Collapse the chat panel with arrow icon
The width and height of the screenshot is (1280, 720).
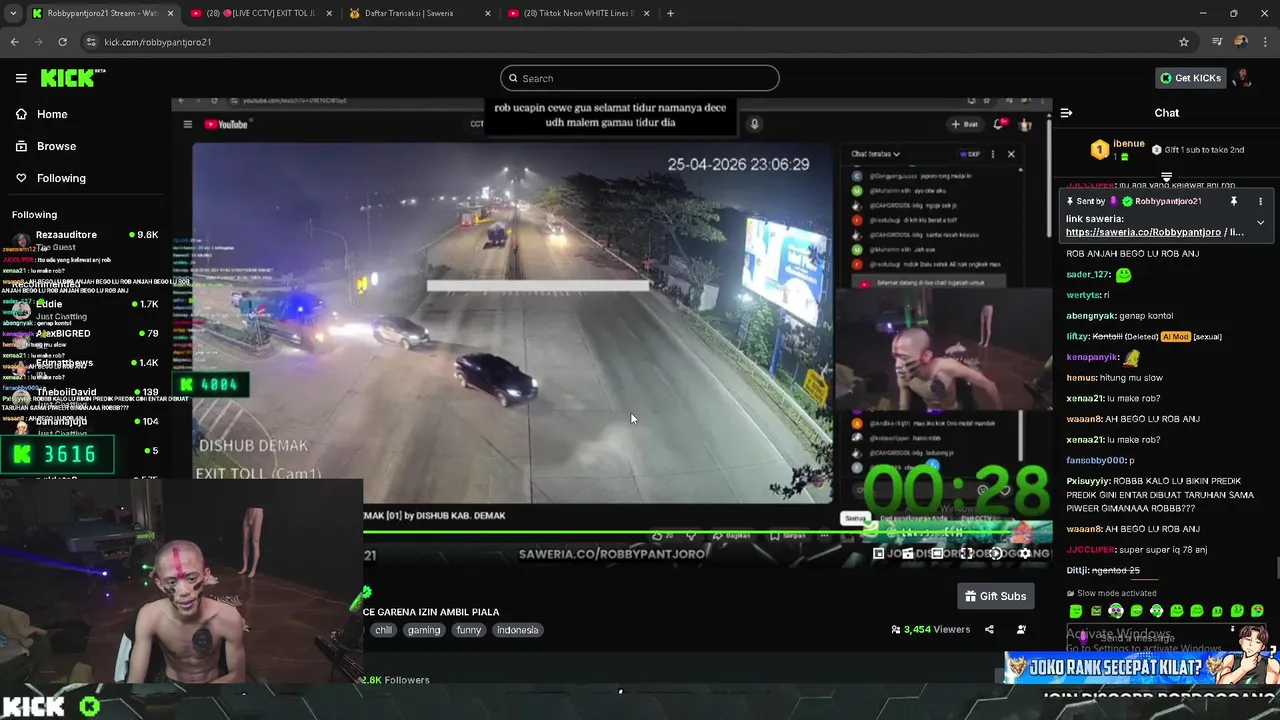[1066, 113]
